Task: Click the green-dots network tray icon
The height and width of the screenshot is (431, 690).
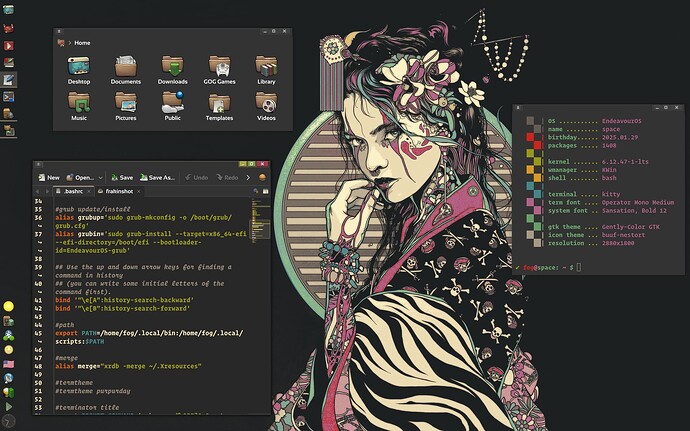Action: [8, 336]
